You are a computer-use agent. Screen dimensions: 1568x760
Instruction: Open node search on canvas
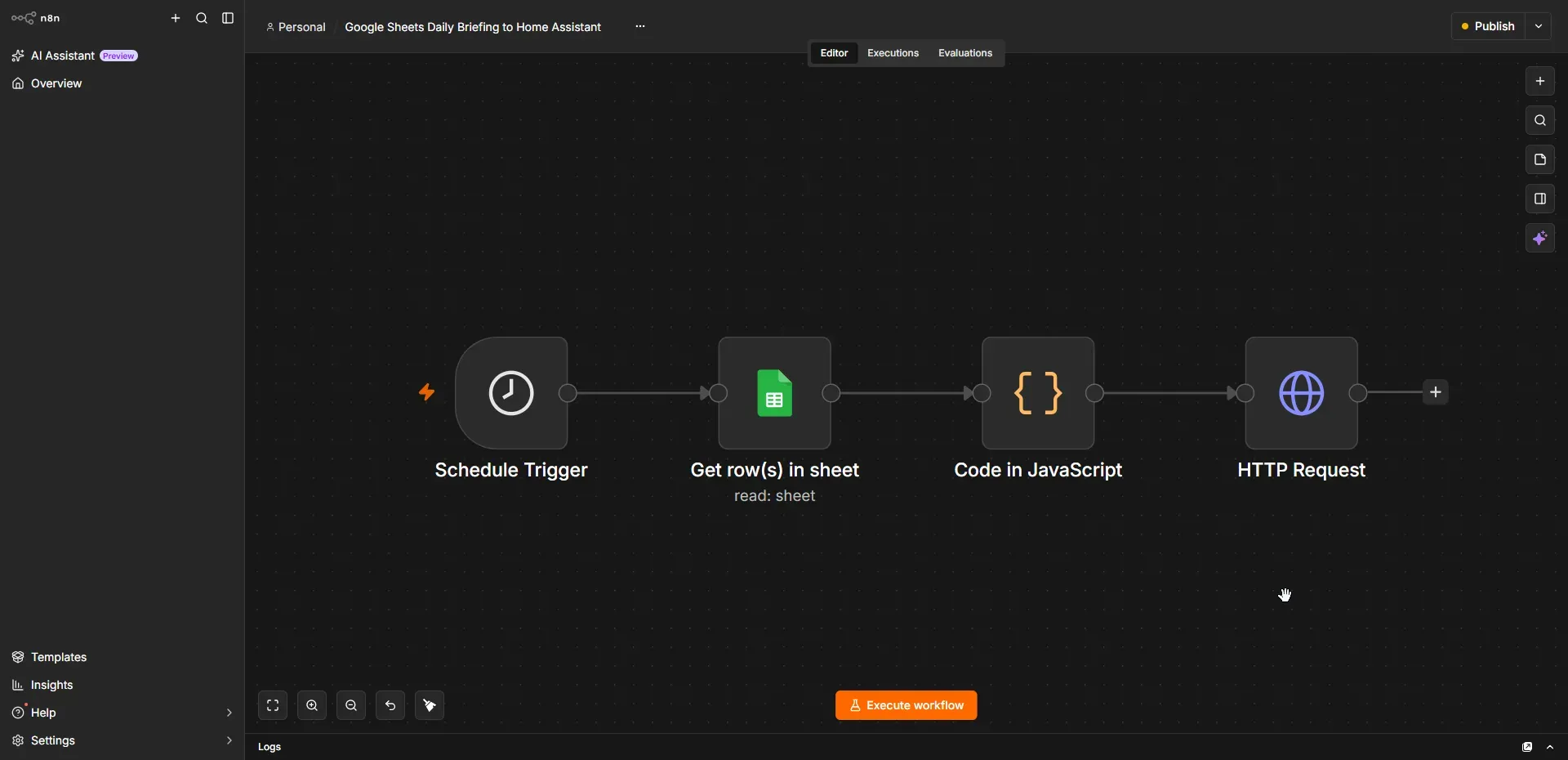pos(1540,120)
